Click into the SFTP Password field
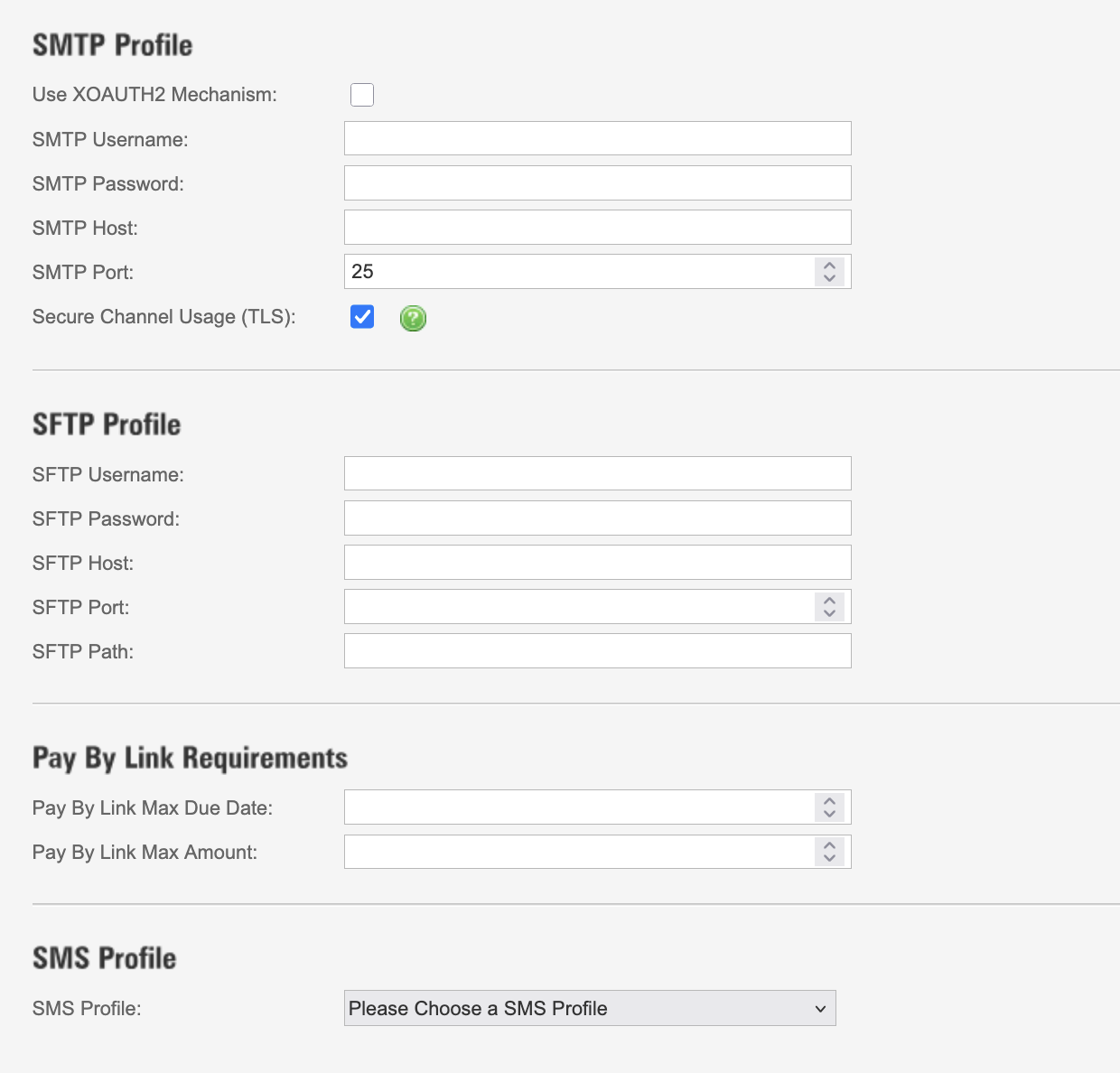The width and height of the screenshot is (1120, 1073). (597, 518)
